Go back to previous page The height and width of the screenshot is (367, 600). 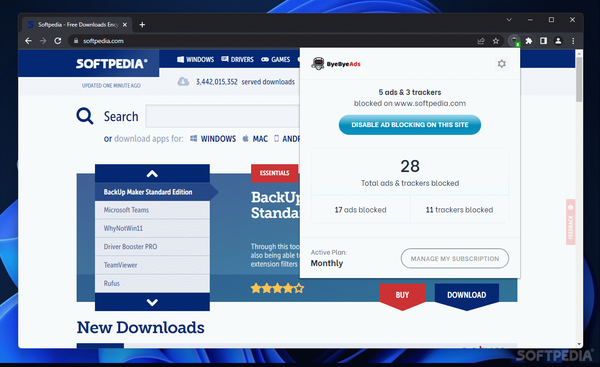coord(28,41)
